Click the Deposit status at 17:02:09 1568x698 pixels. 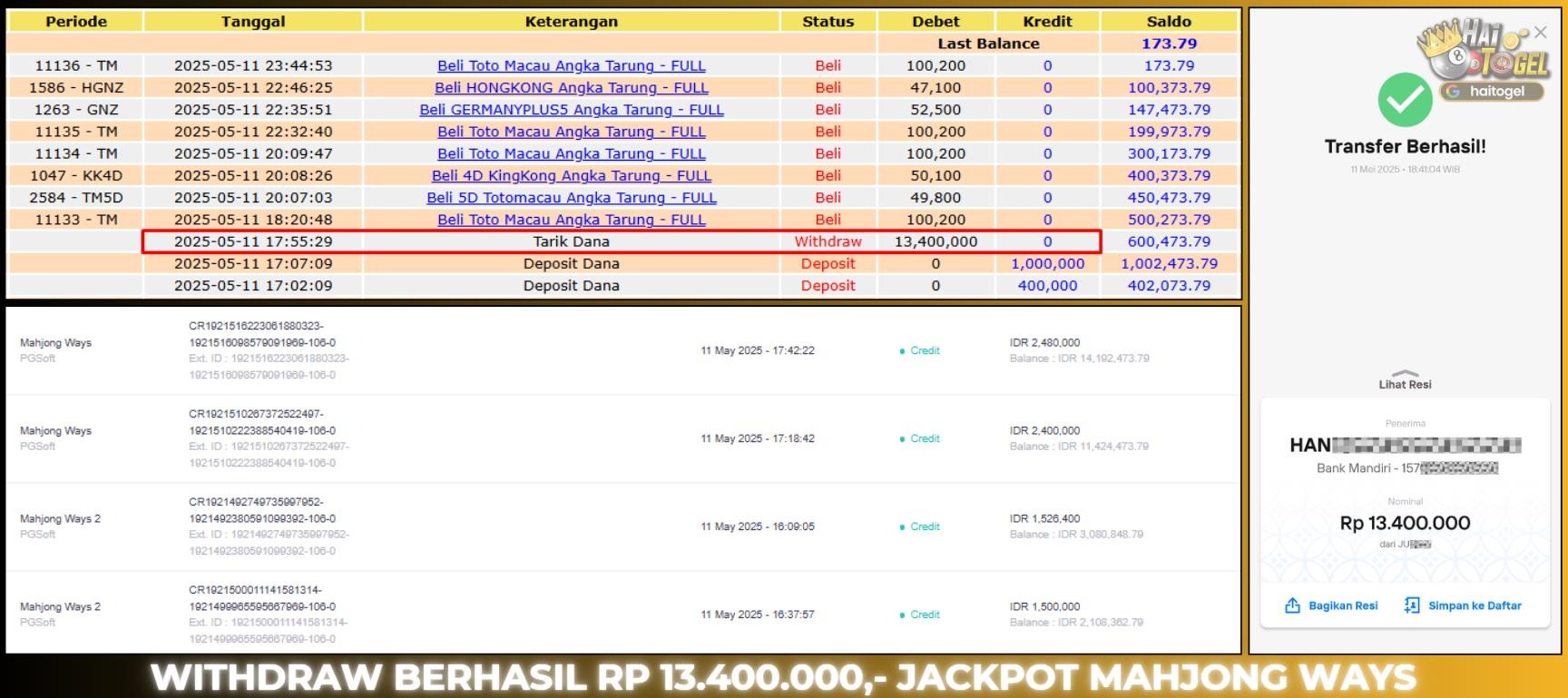pyautogui.click(x=828, y=285)
